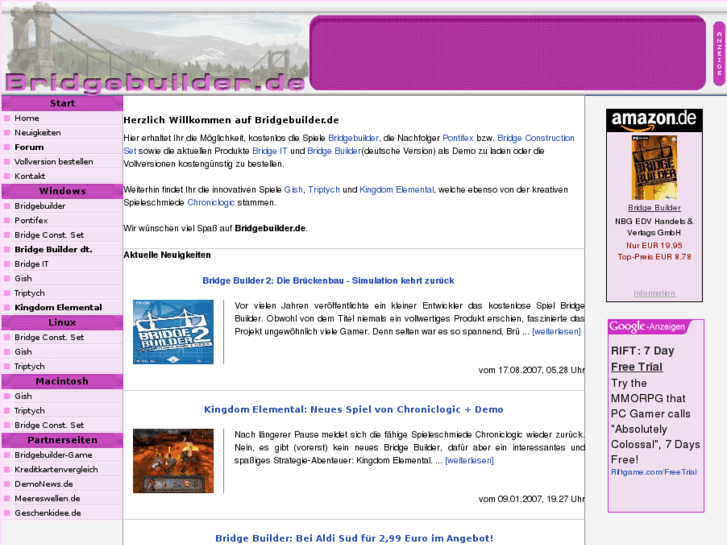Click Bridge Builder cover in Amazon ad
Screen dimensions: 727x545
tap(654, 167)
